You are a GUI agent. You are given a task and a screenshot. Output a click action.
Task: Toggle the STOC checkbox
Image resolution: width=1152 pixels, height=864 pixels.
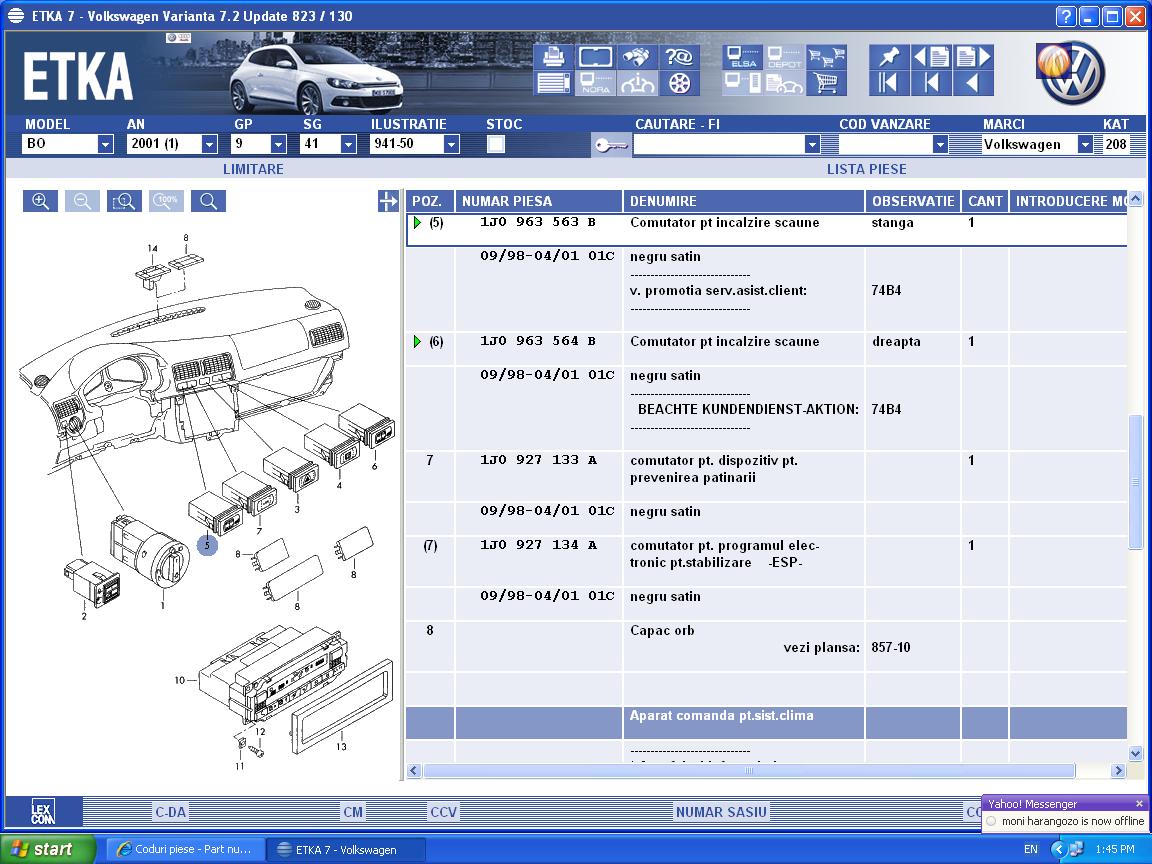point(496,144)
